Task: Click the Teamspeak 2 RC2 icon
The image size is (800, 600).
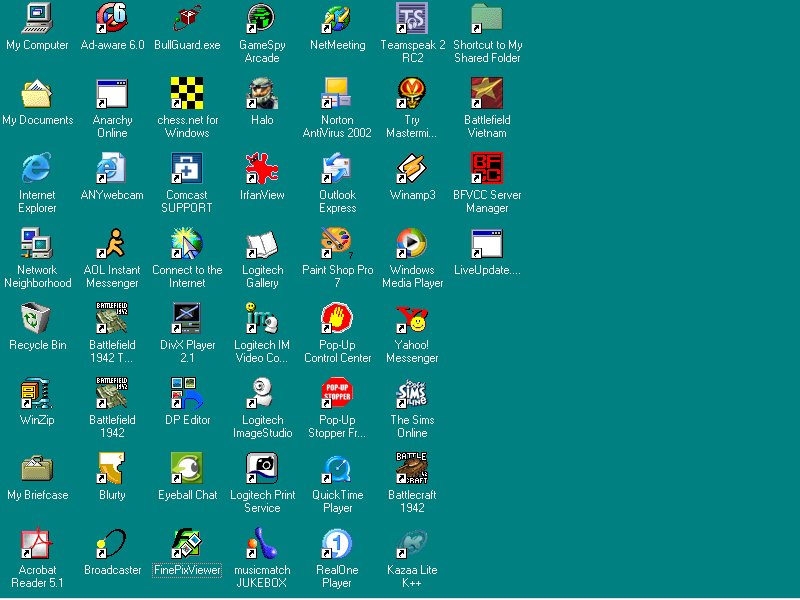Action: [412, 18]
